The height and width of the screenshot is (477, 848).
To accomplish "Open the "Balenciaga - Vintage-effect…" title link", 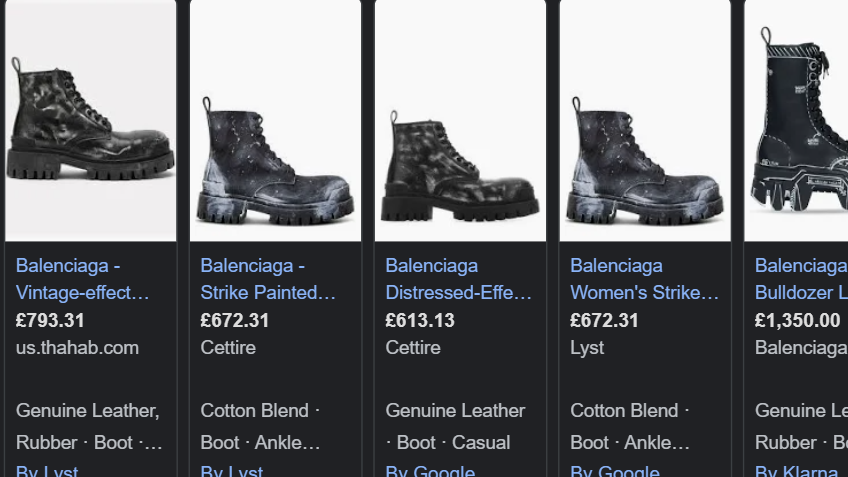I will coord(83,279).
